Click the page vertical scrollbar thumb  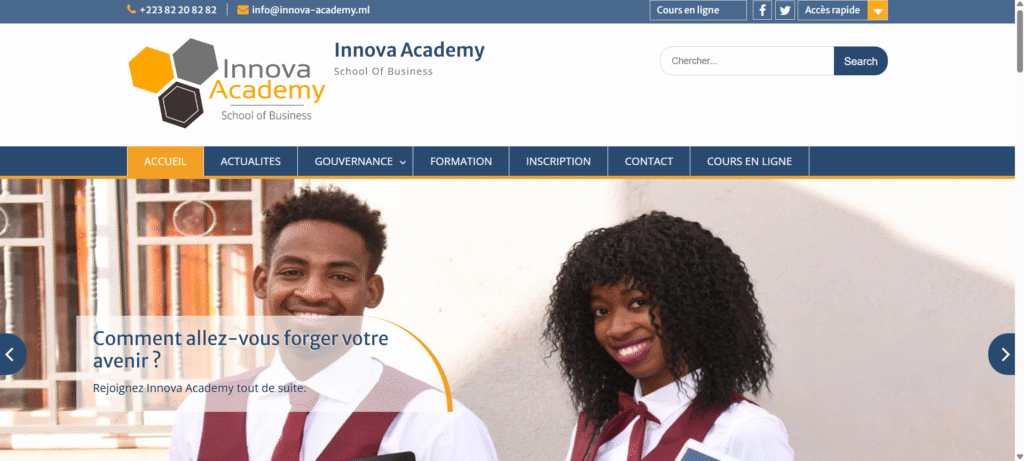(x=1019, y=40)
